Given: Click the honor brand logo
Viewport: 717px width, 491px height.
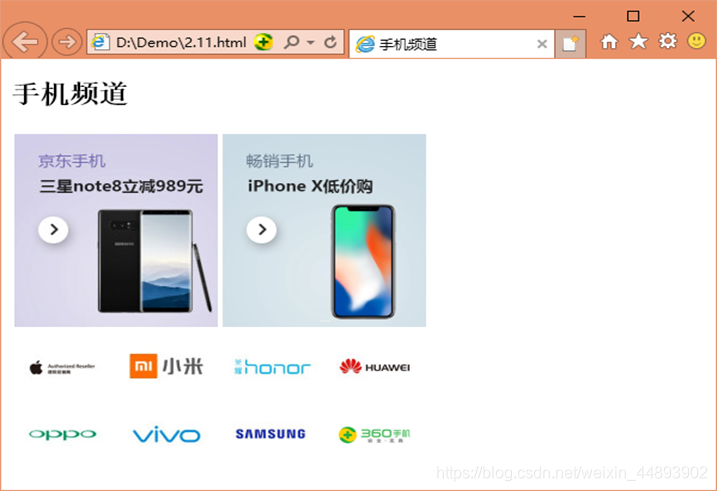Looking at the screenshot, I should click(x=273, y=367).
